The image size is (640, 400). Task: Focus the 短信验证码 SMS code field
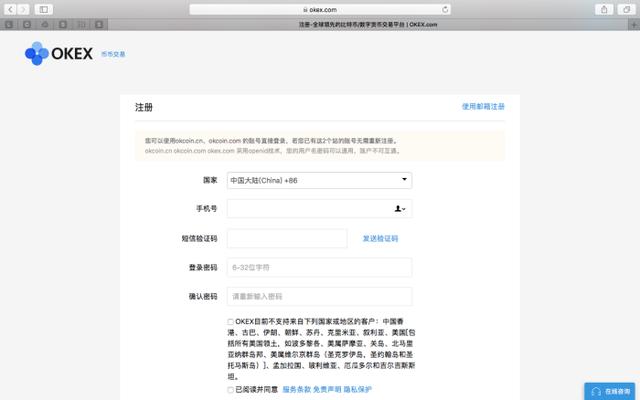pyautogui.click(x=287, y=238)
